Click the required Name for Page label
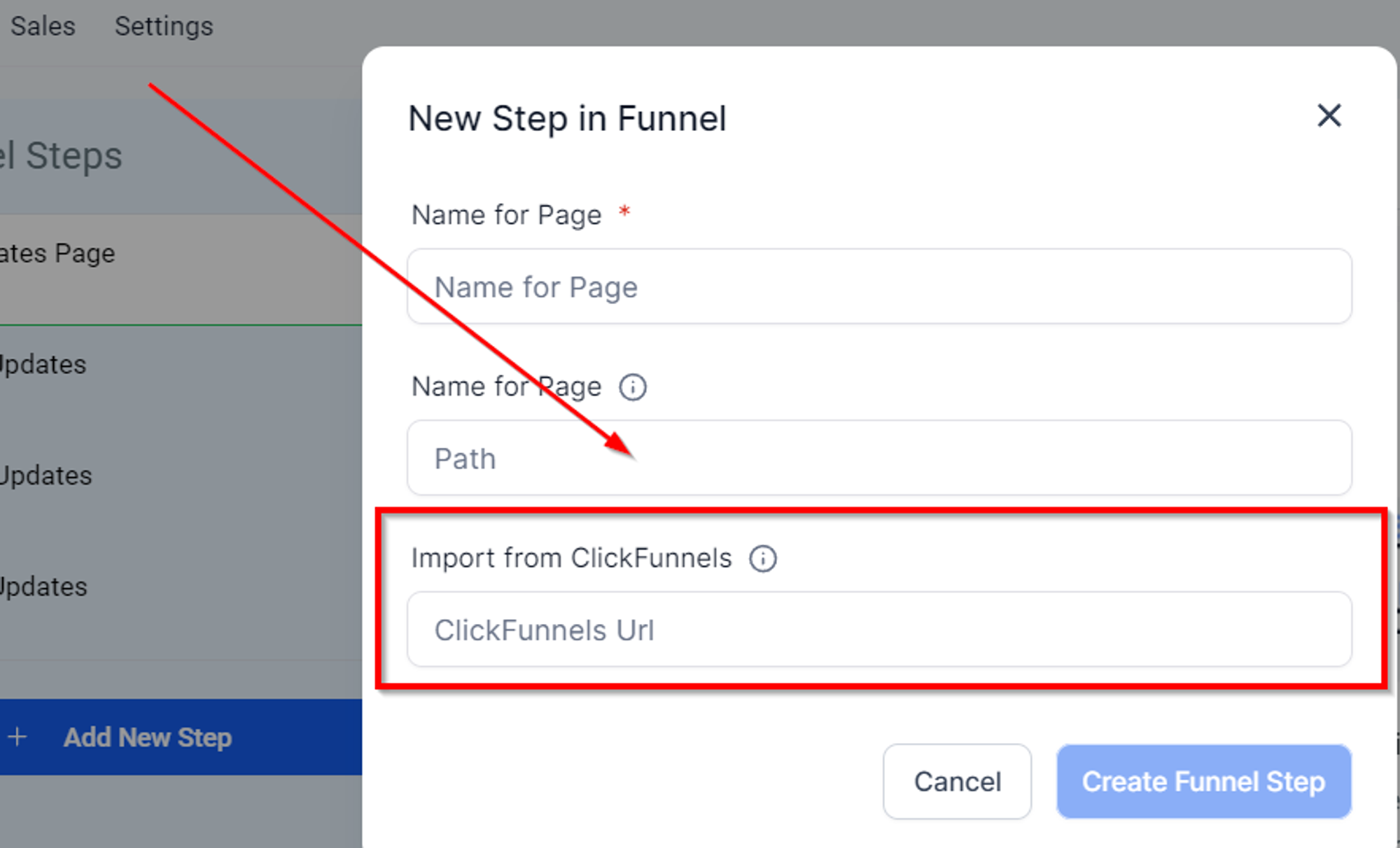This screenshot has height=848, width=1400. 507,215
